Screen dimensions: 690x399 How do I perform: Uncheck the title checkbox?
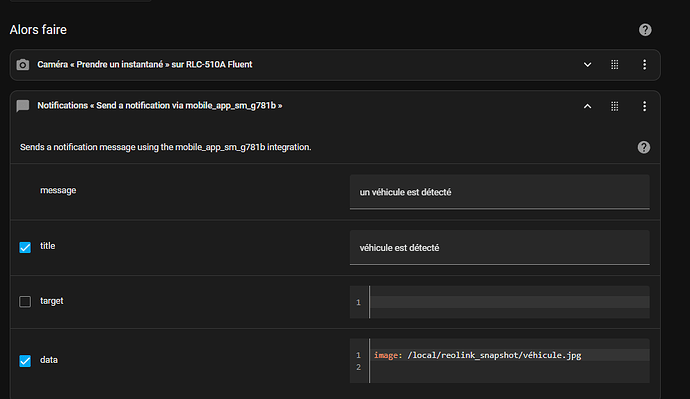25,247
